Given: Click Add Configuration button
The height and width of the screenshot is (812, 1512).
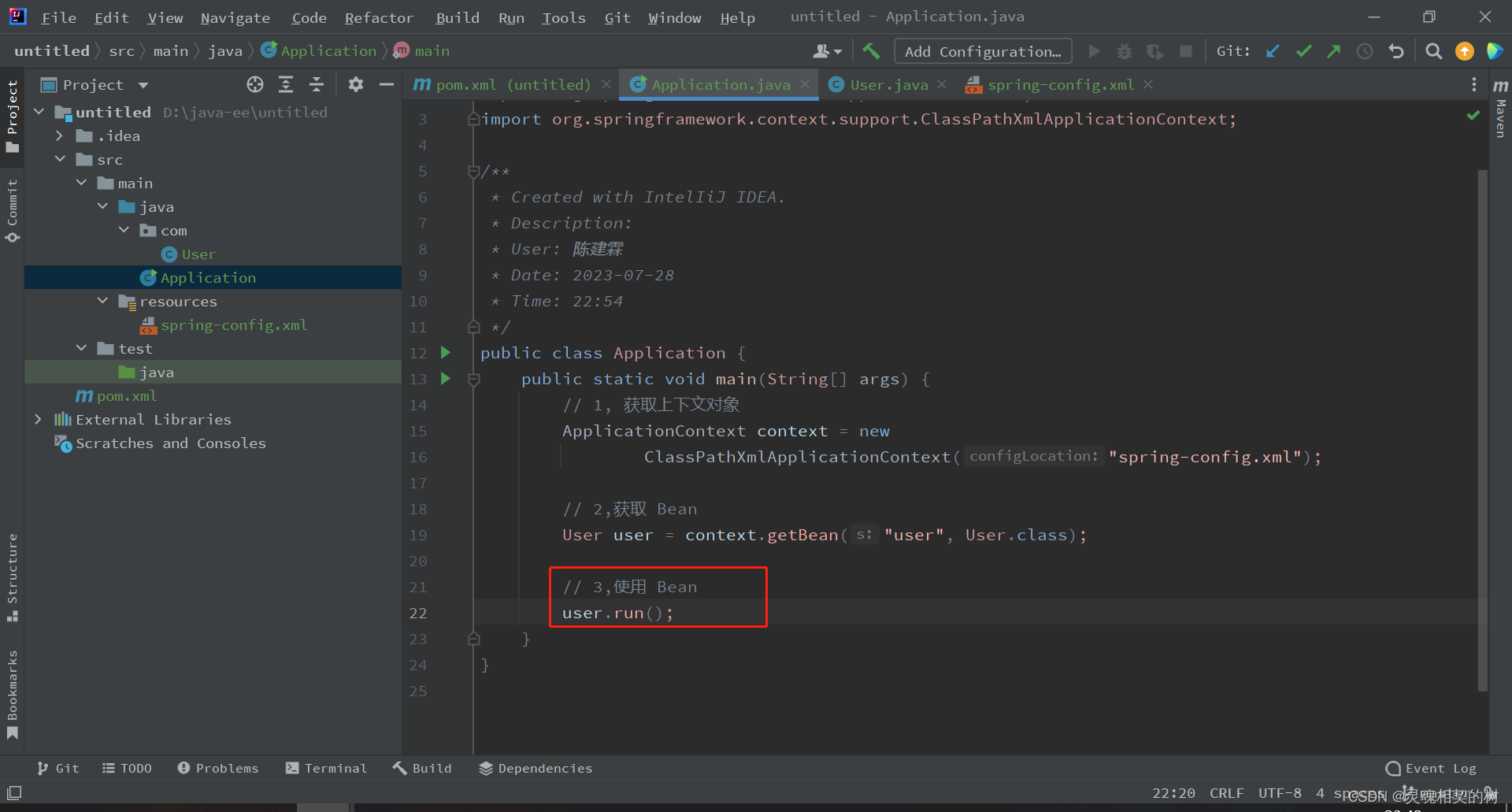Looking at the screenshot, I should [x=983, y=51].
